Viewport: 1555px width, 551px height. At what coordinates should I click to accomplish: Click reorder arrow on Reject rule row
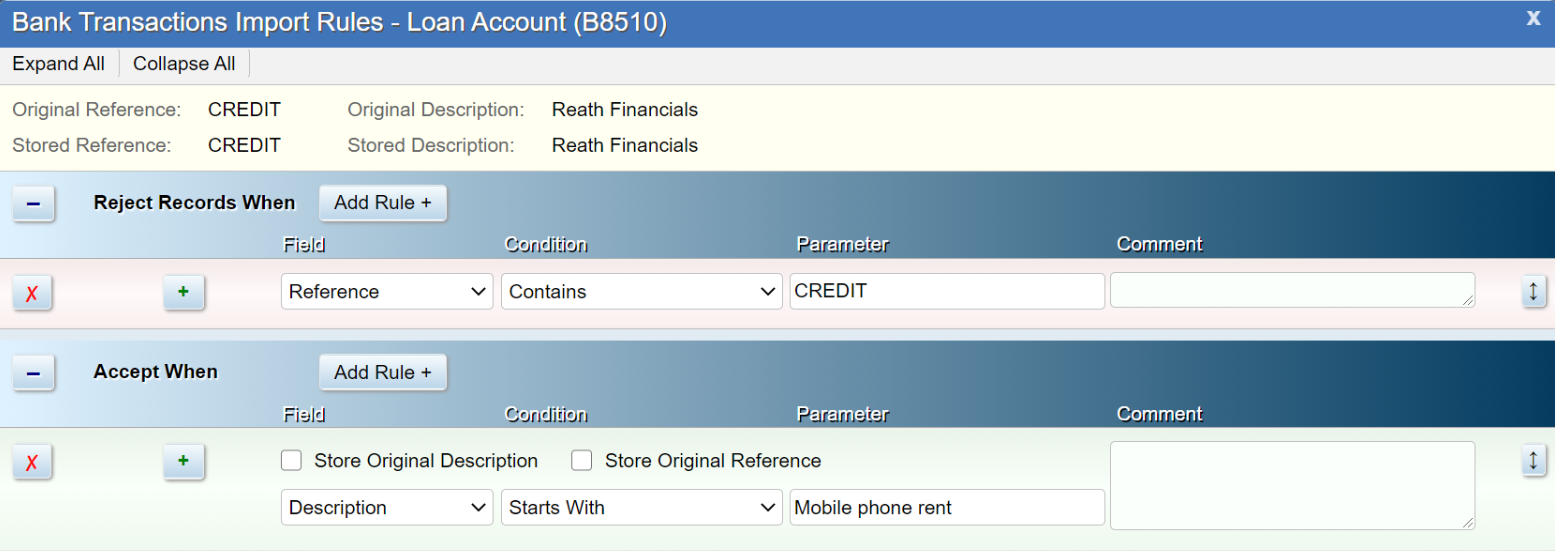point(1534,292)
